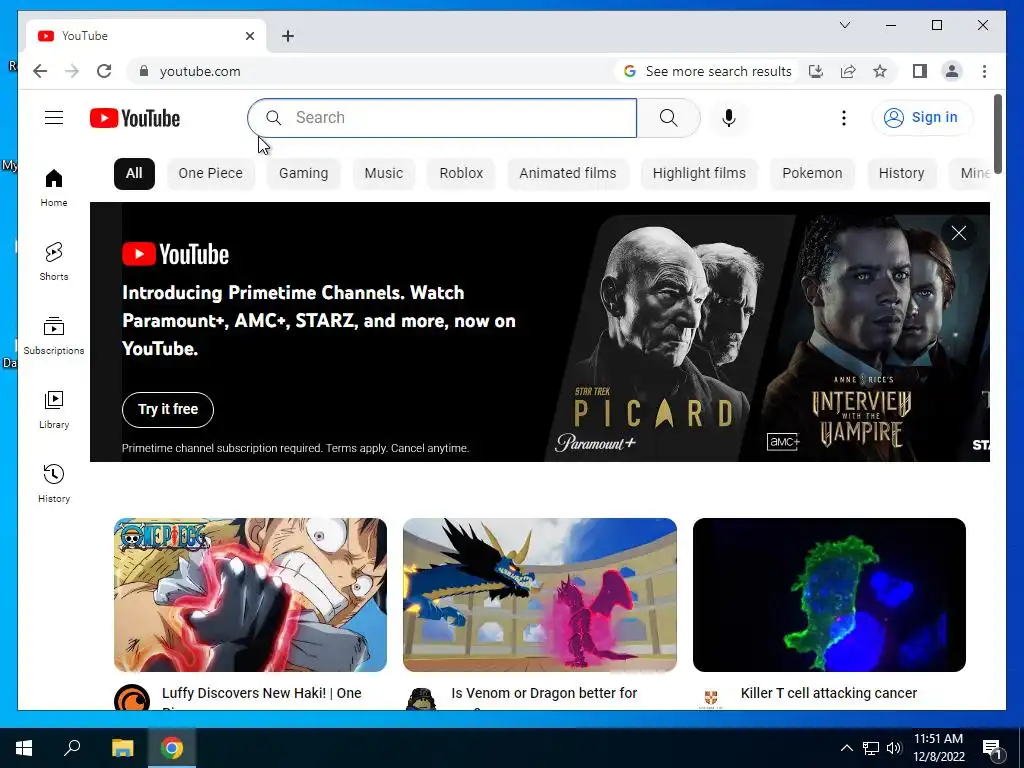
Task: Open Windows notification center
Action: 991,749
